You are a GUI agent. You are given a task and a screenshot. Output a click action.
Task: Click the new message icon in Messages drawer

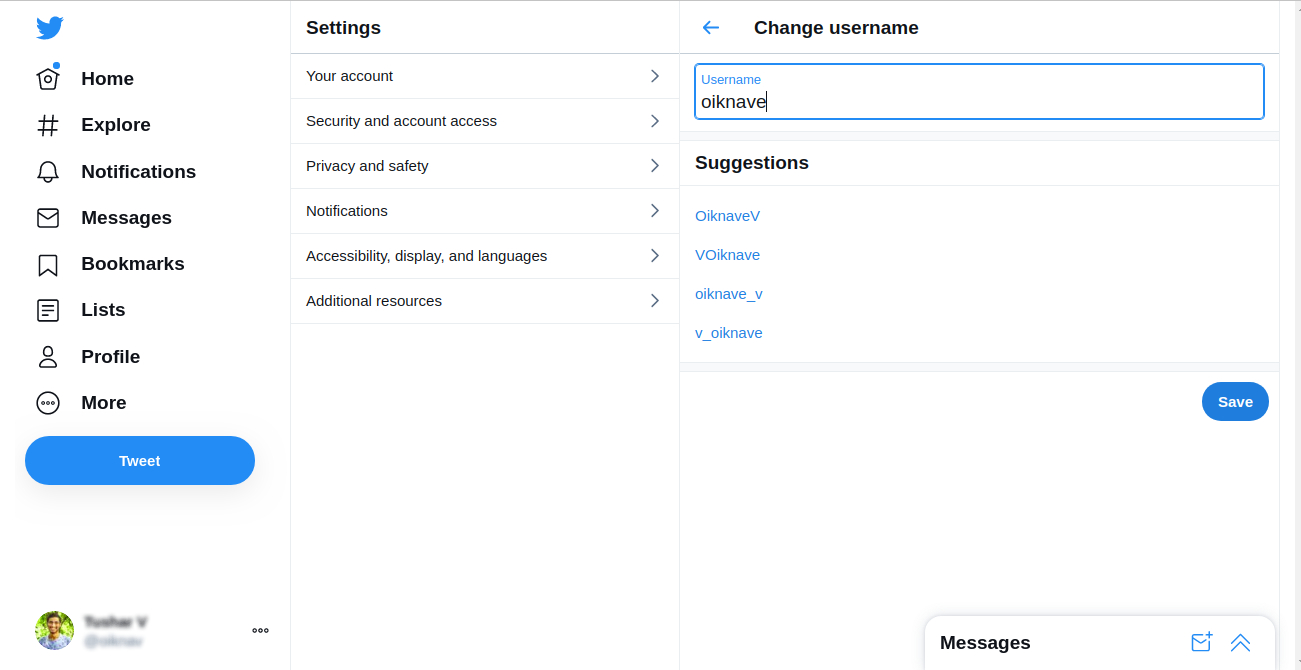(1201, 642)
